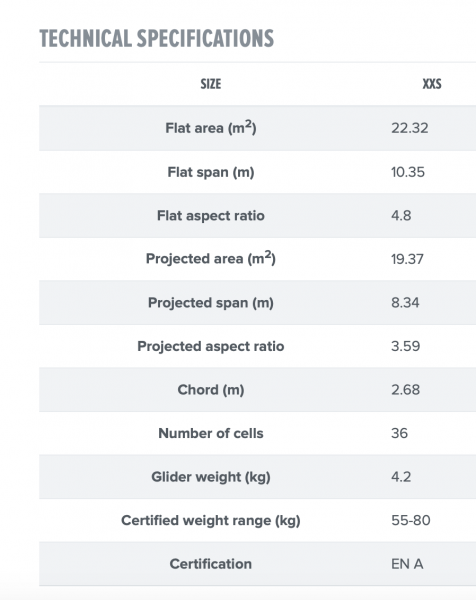Screen dimensions: 476x600
Task: Select the projected span value 8.34
Action: 405,303
